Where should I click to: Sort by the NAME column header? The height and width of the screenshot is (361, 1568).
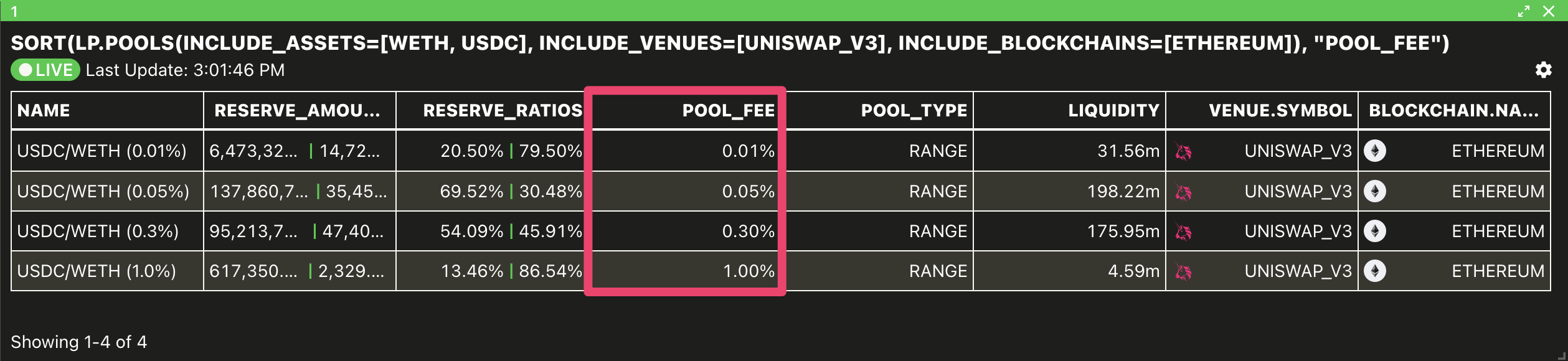(x=44, y=111)
